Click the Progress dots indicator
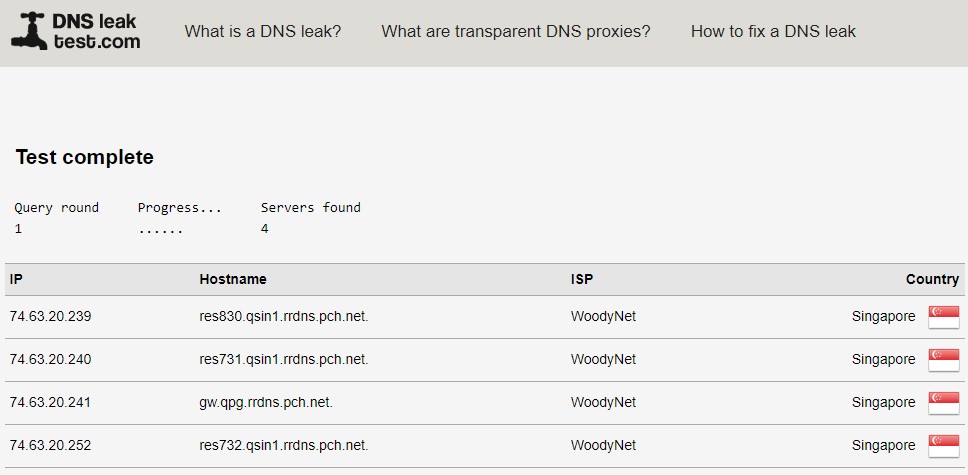968x475 pixels. click(160, 230)
